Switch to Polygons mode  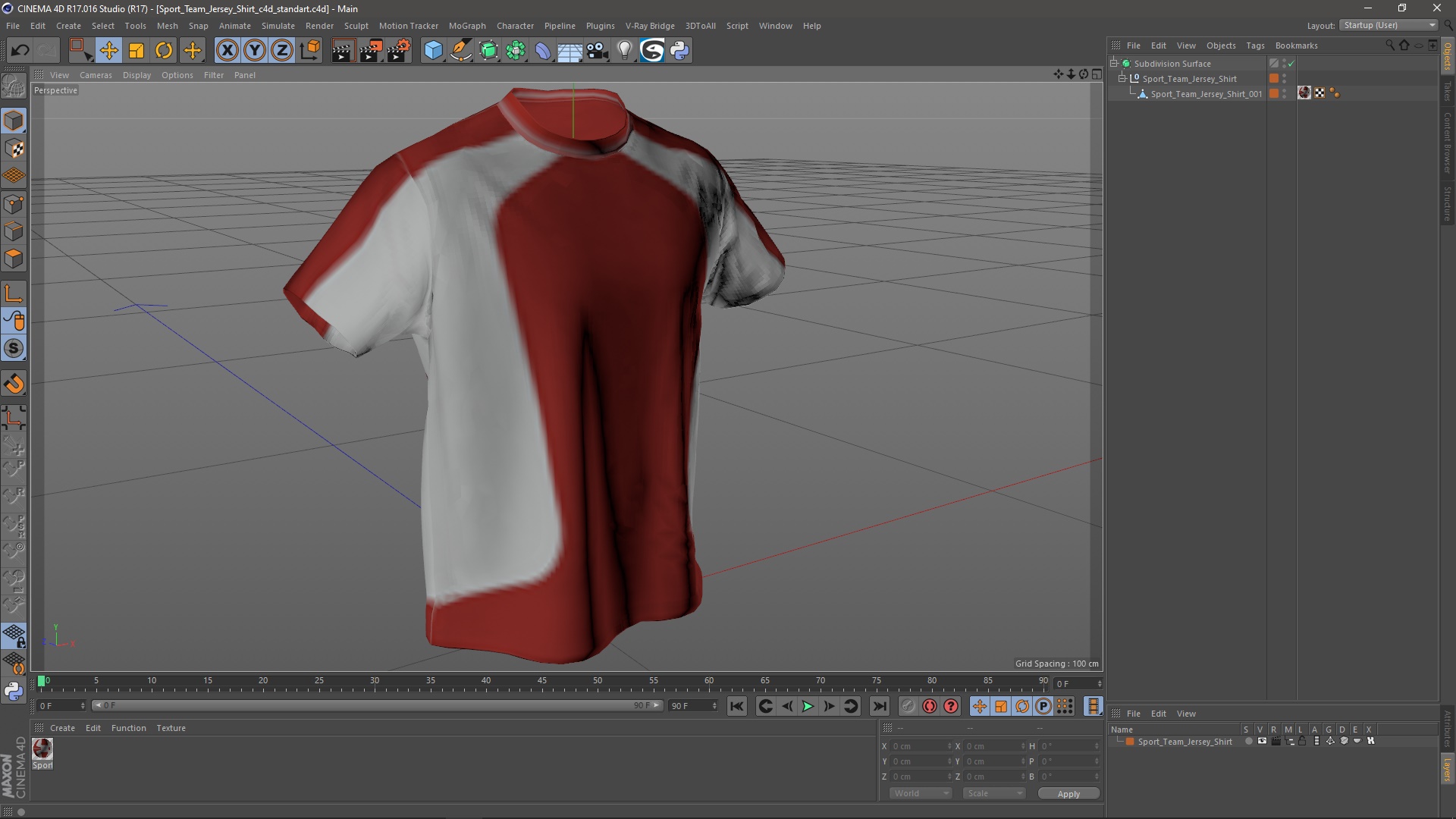tap(14, 259)
